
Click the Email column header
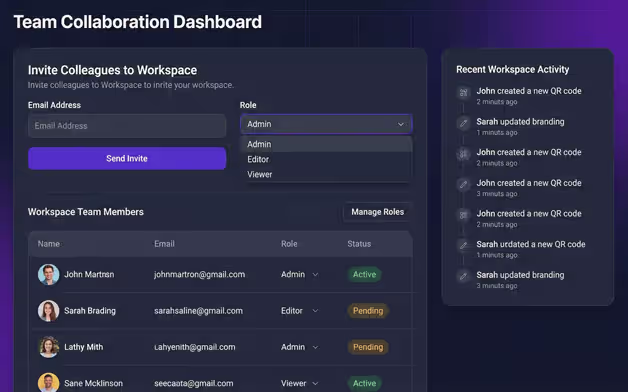coord(164,244)
